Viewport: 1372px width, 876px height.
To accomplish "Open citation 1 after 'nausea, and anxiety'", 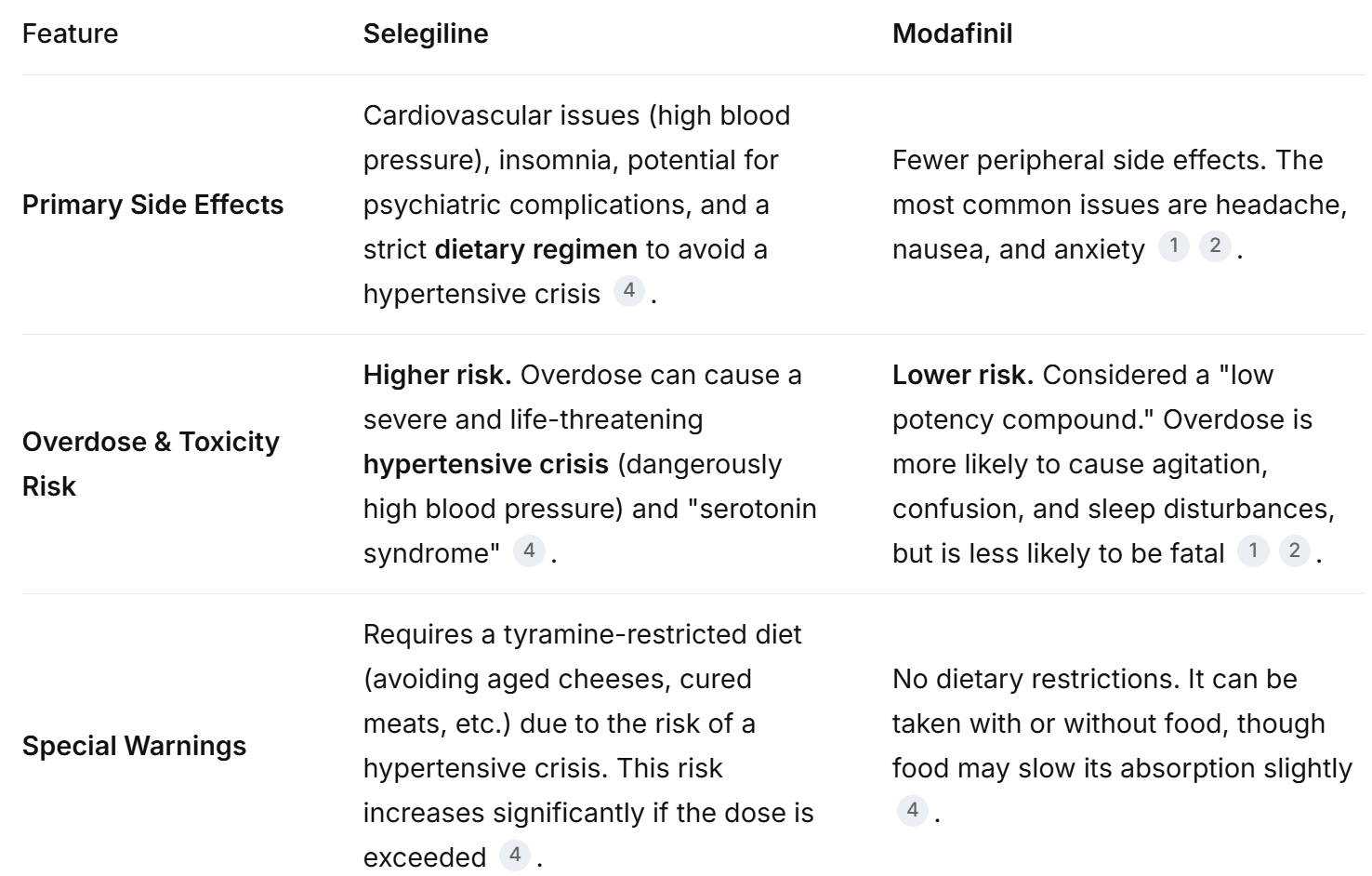I will (x=1174, y=246).
